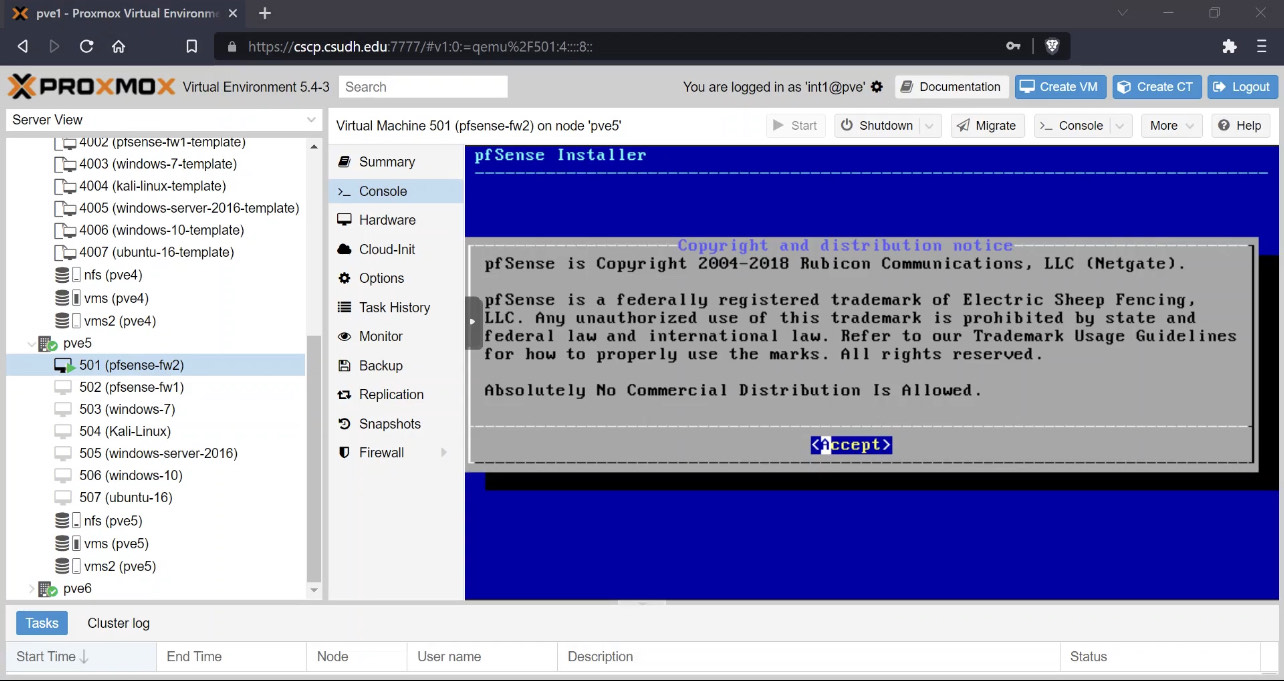Open Brave Shields lion icon

[x=1052, y=46]
